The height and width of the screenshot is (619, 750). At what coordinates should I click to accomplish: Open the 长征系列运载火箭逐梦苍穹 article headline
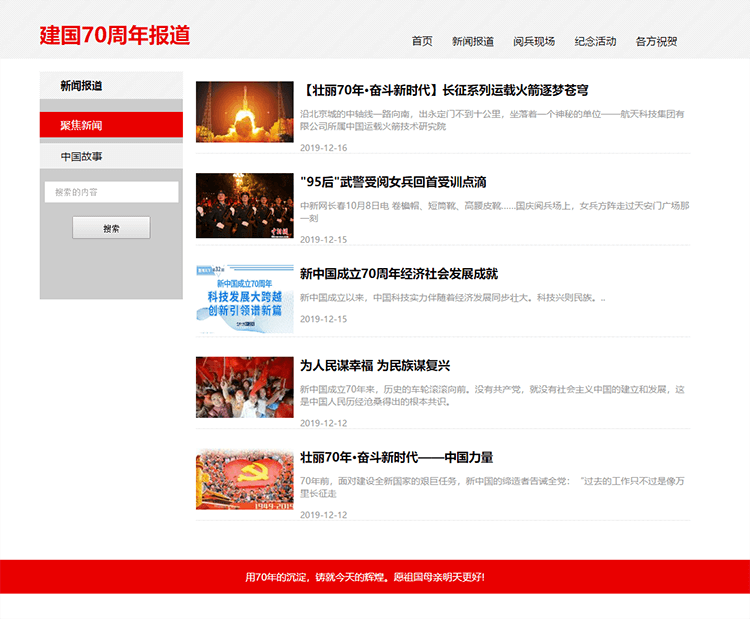(x=444, y=90)
